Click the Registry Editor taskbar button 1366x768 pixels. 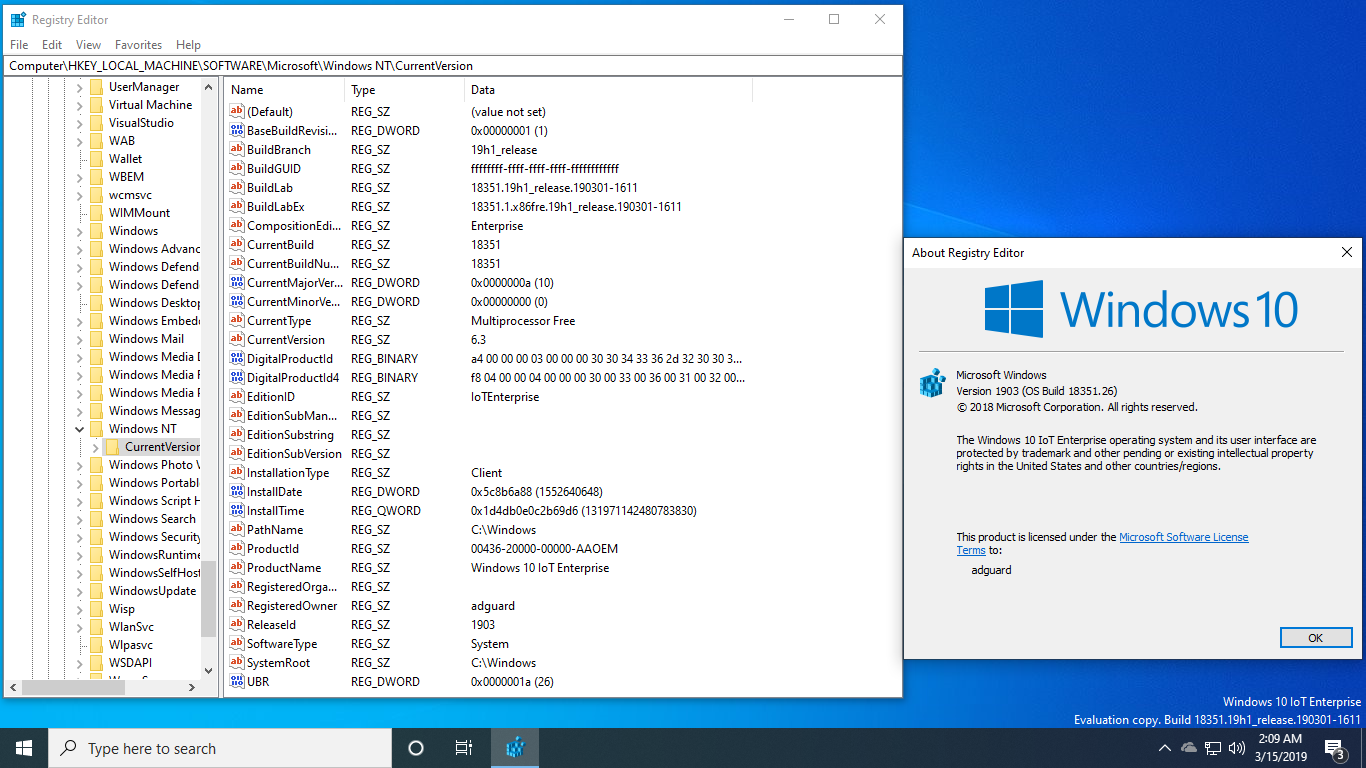(515, 748)
